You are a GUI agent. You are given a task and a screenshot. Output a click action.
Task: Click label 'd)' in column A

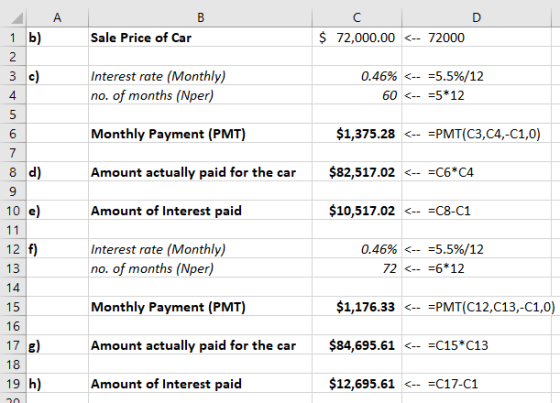point(35,172)
